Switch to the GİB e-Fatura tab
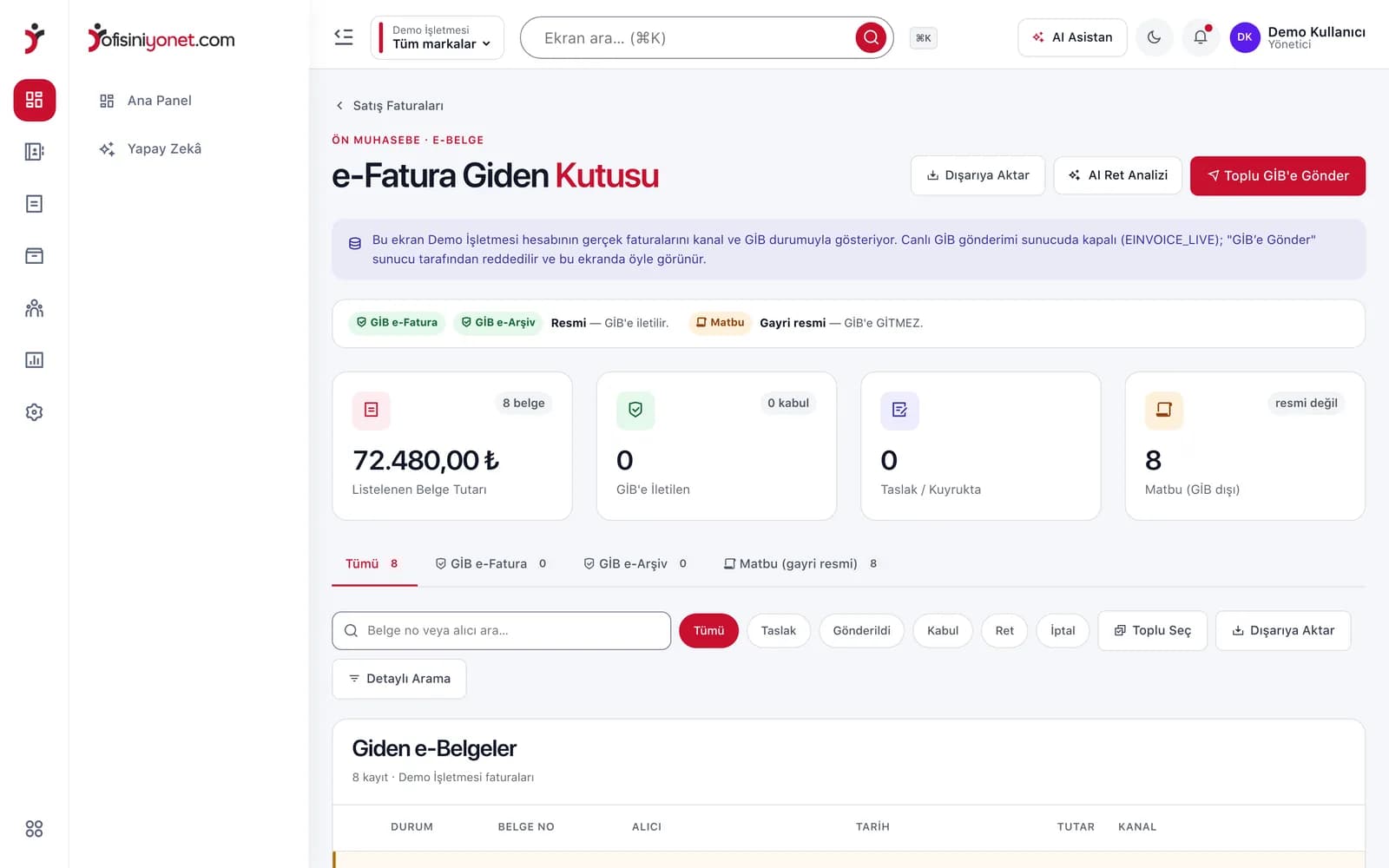 [x=490, y=564]
